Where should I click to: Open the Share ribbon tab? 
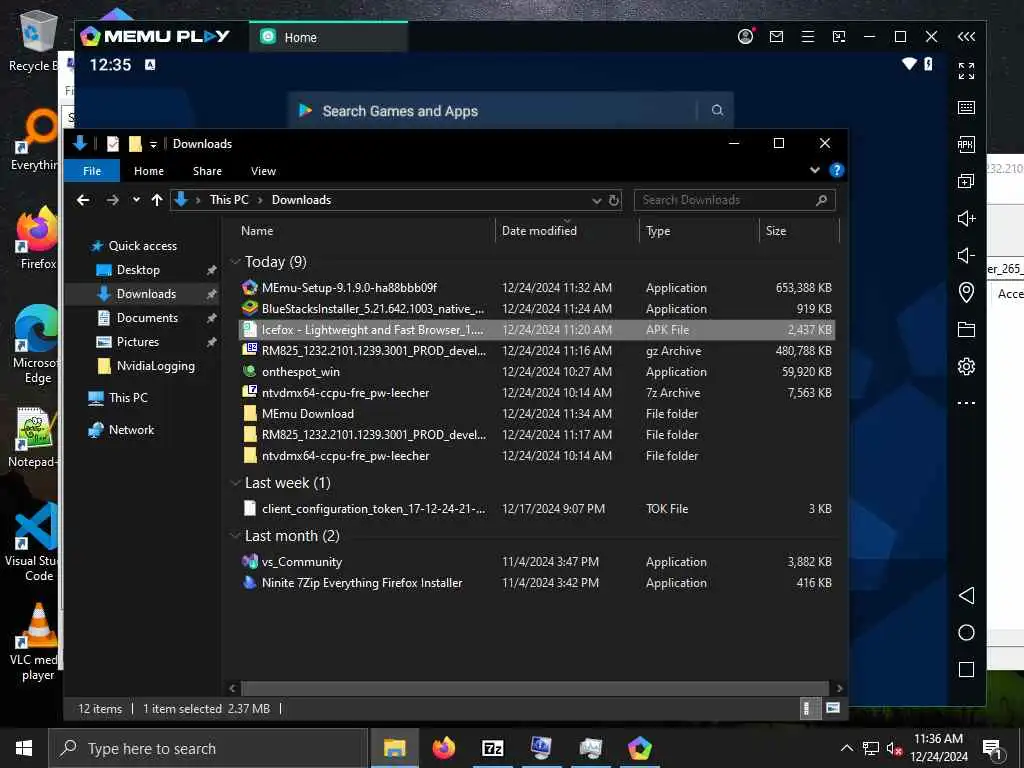207,170
